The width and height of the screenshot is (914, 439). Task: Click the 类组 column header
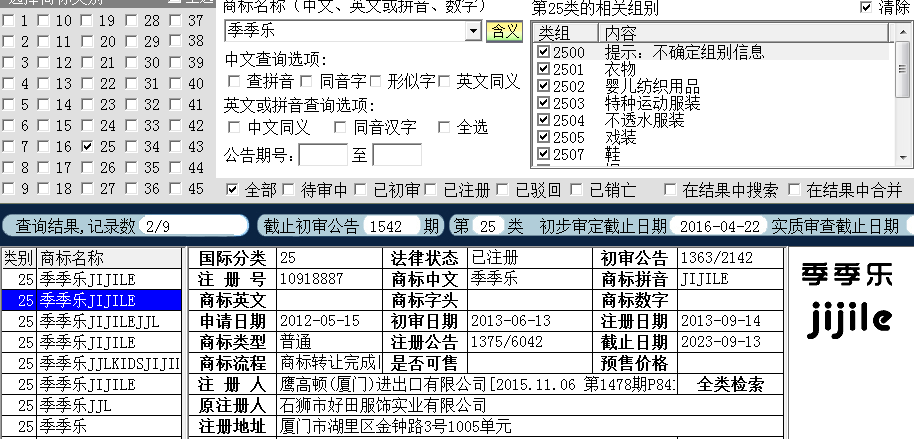coord(565,33)
